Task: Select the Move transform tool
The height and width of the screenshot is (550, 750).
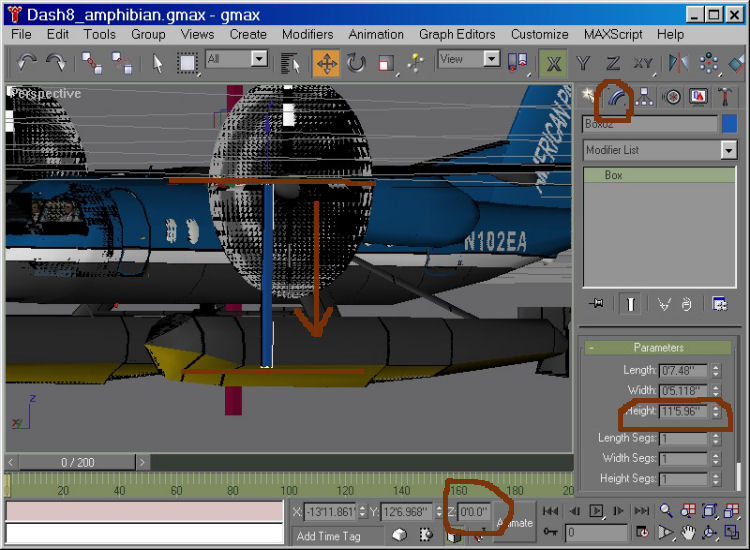Action: (x=326, y=63)
